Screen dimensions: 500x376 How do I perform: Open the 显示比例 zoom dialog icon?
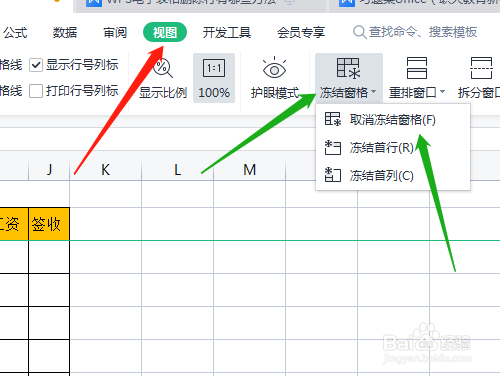[x=163, y=68]
